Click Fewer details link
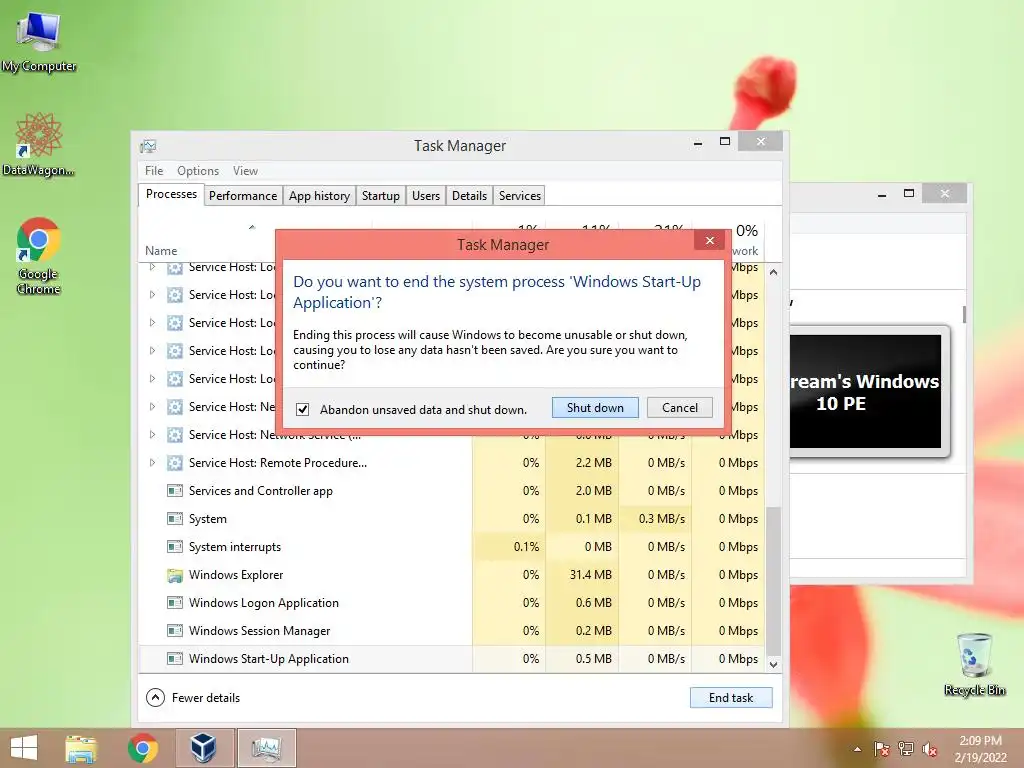Image resolution: width=1024 pixels, height=768 pixels. click(x=206, y=697)
